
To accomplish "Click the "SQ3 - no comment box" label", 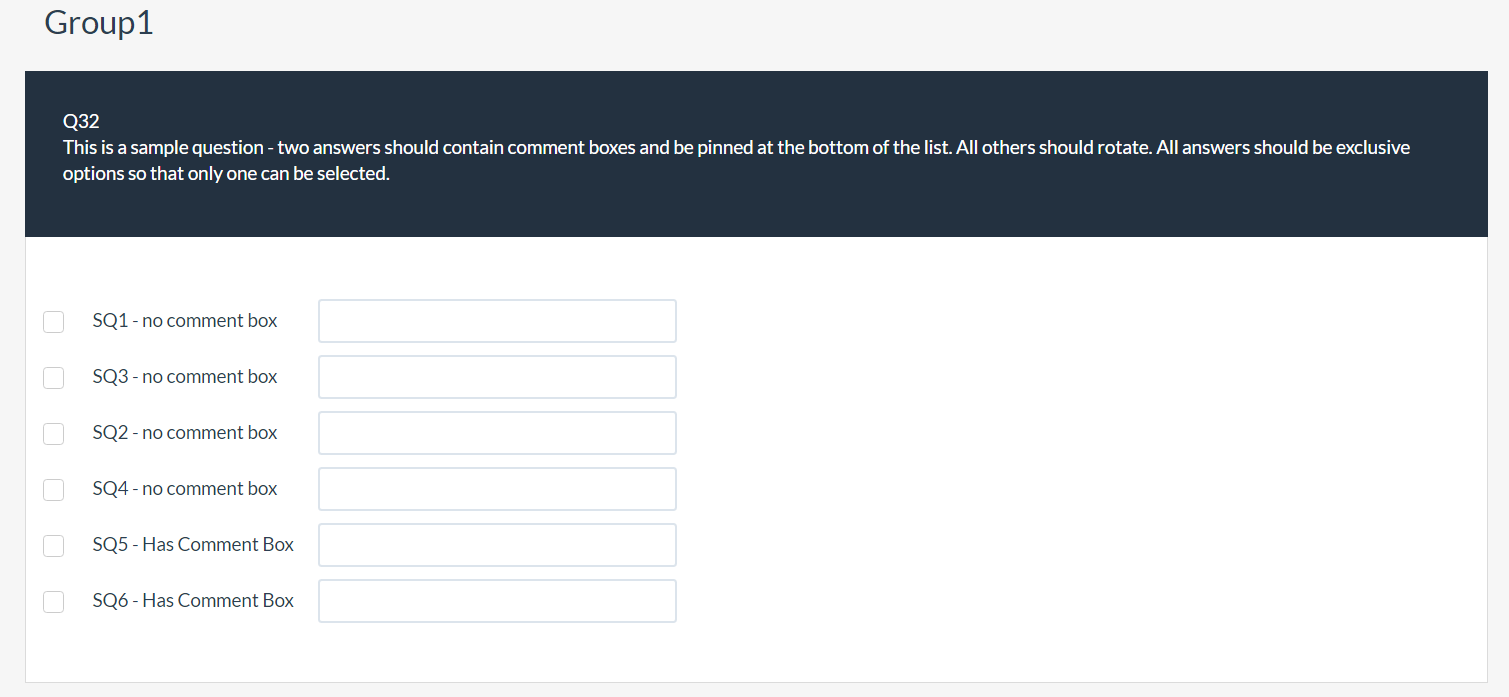I will click(185, 377).
